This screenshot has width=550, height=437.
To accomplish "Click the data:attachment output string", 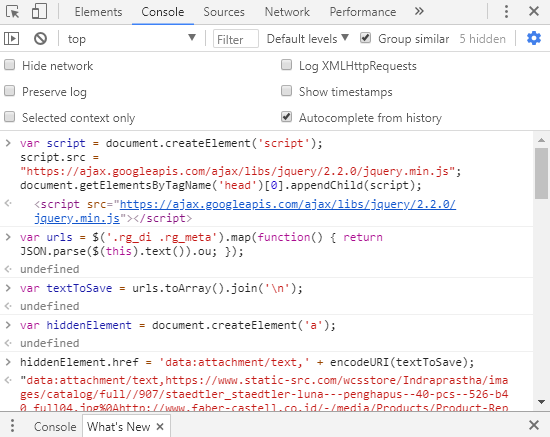I will (264, 394).
